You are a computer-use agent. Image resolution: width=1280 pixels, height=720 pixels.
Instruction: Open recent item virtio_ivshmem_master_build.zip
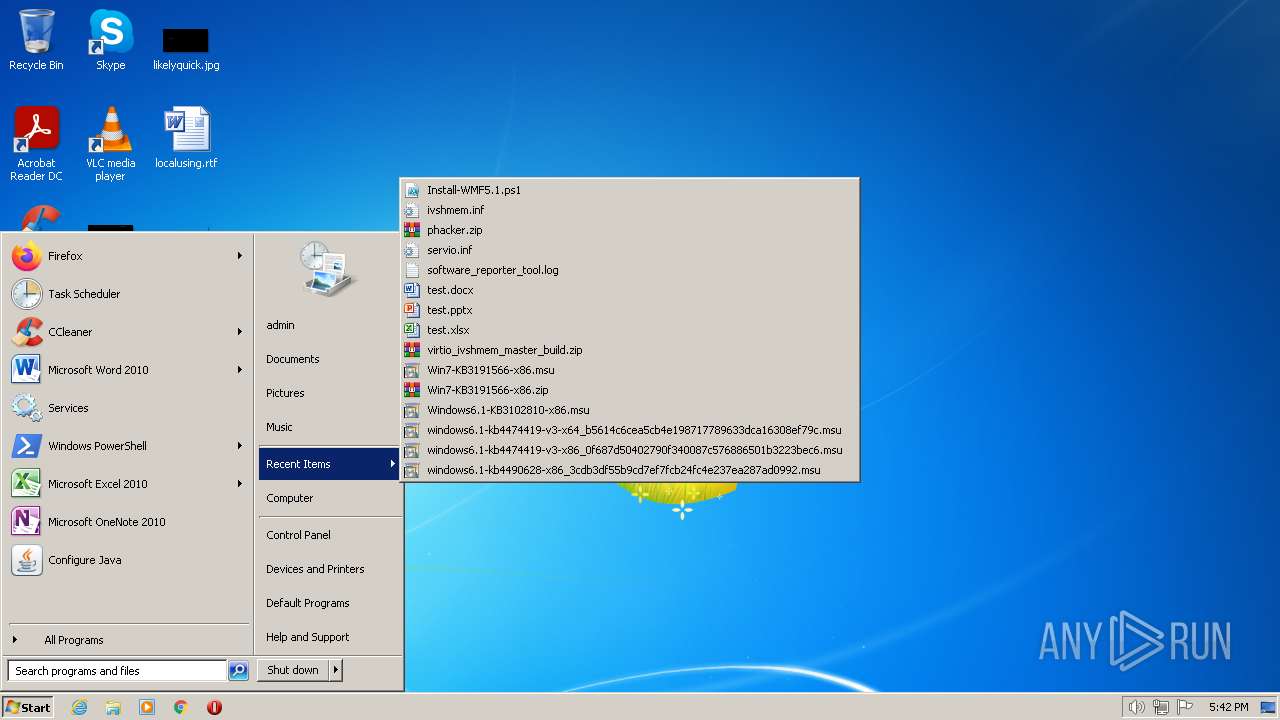(629, 350)
